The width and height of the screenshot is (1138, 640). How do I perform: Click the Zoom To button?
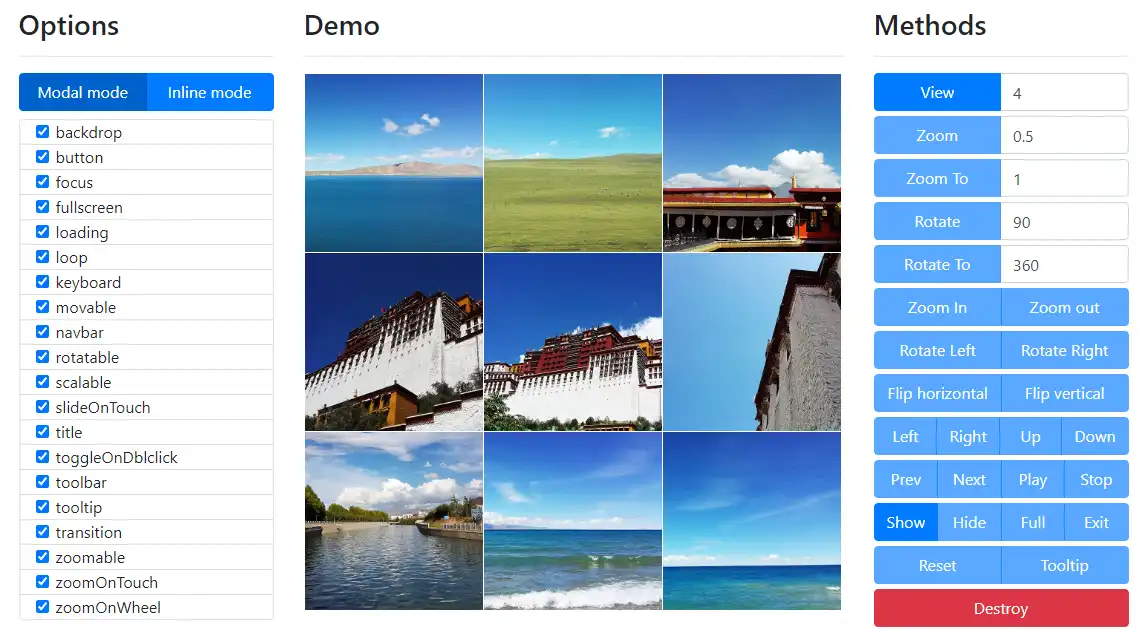click(x=937, y=179)
